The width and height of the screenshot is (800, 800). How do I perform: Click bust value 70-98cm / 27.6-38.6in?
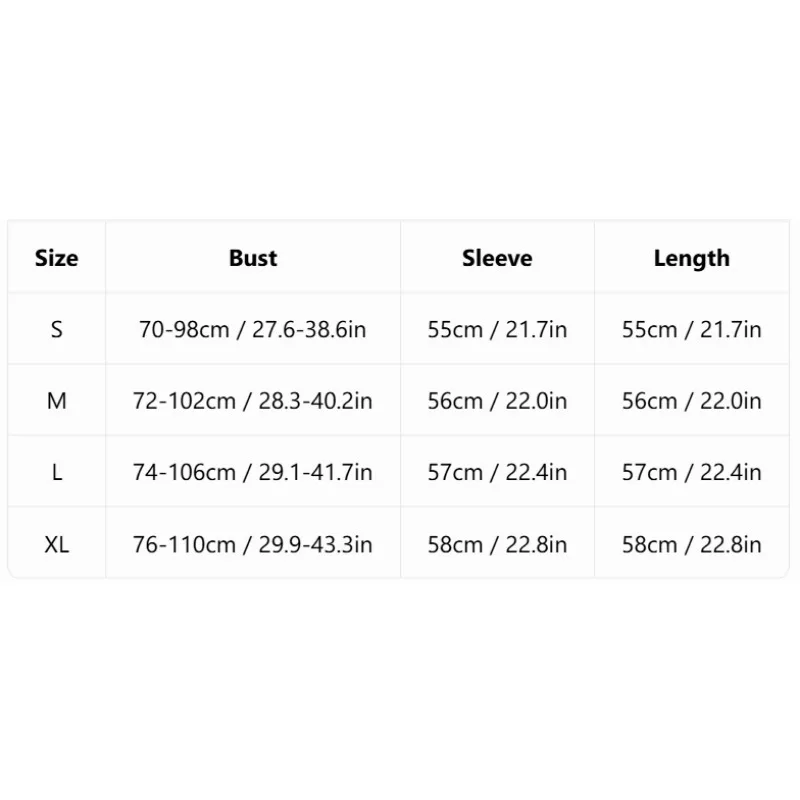[x=253, y=330]
